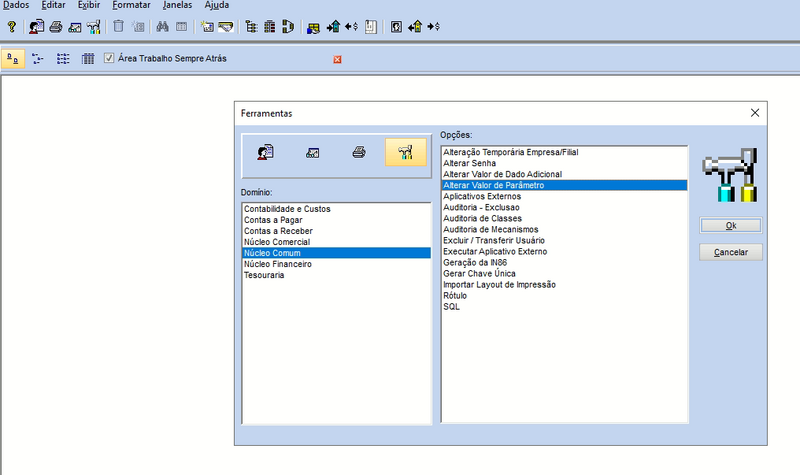Click the small red X on the second toolbar
Screen dimensions: 800x475
[x=337, y=59]
